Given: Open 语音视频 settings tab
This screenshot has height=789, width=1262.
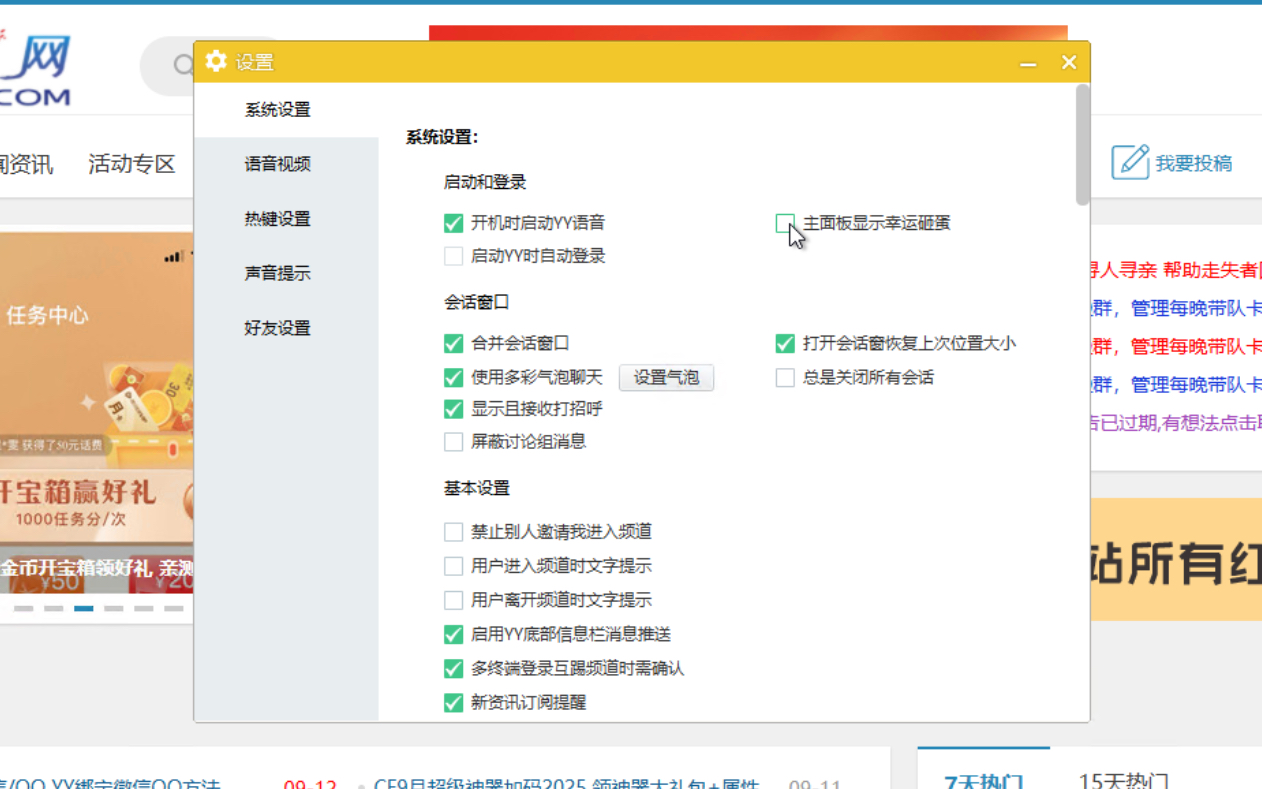Looking at the screenshot, I should pyautogui.click(x=278, y=164).
